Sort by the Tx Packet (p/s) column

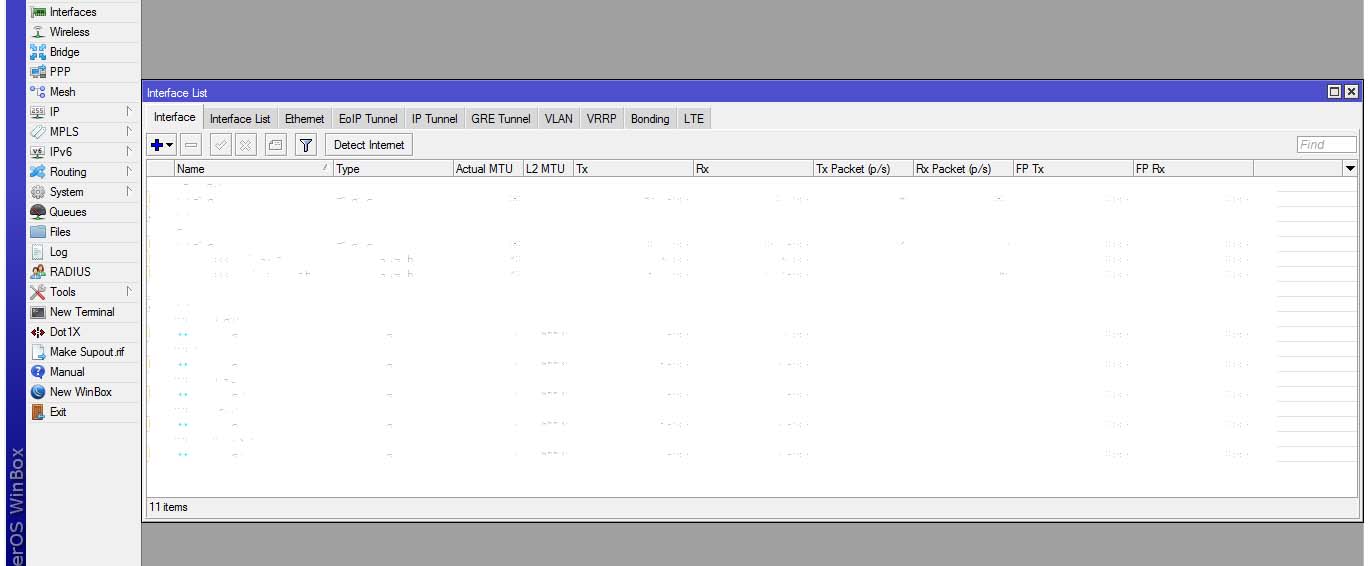[863, 169]
